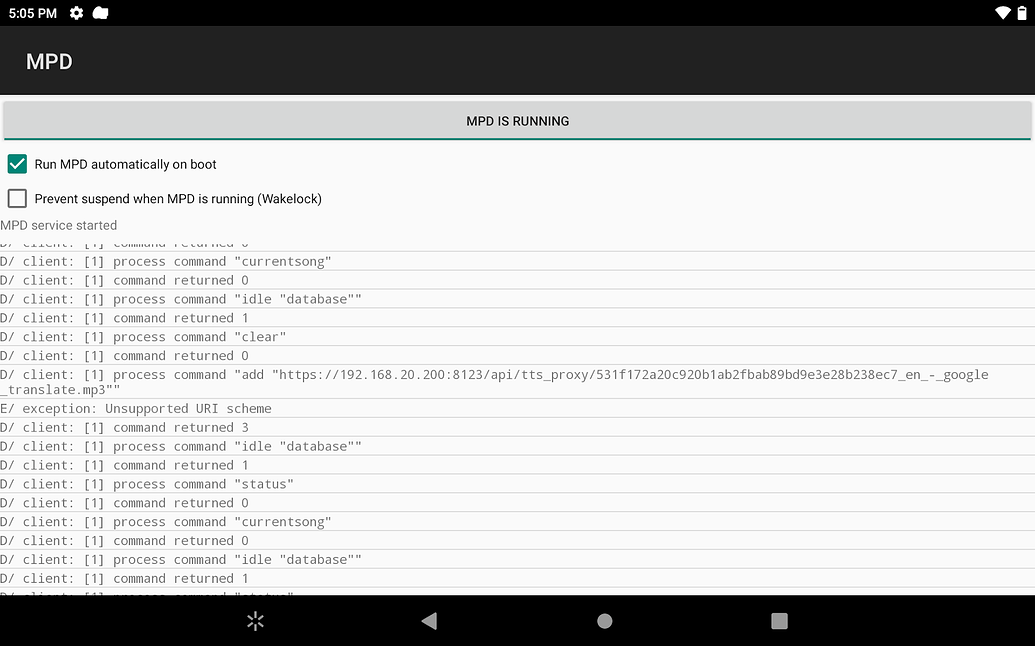Viewport: 1035px width, 646px height.
Task: Tap the MPD service started status text
Action: tap(58, 225)
